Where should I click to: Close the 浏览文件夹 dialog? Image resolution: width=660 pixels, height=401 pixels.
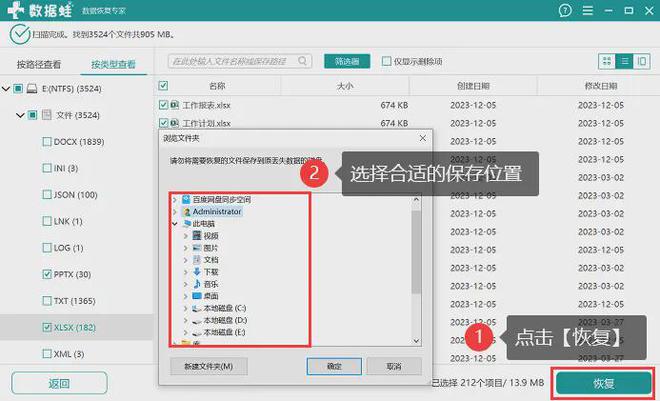[x=423, y=138]
